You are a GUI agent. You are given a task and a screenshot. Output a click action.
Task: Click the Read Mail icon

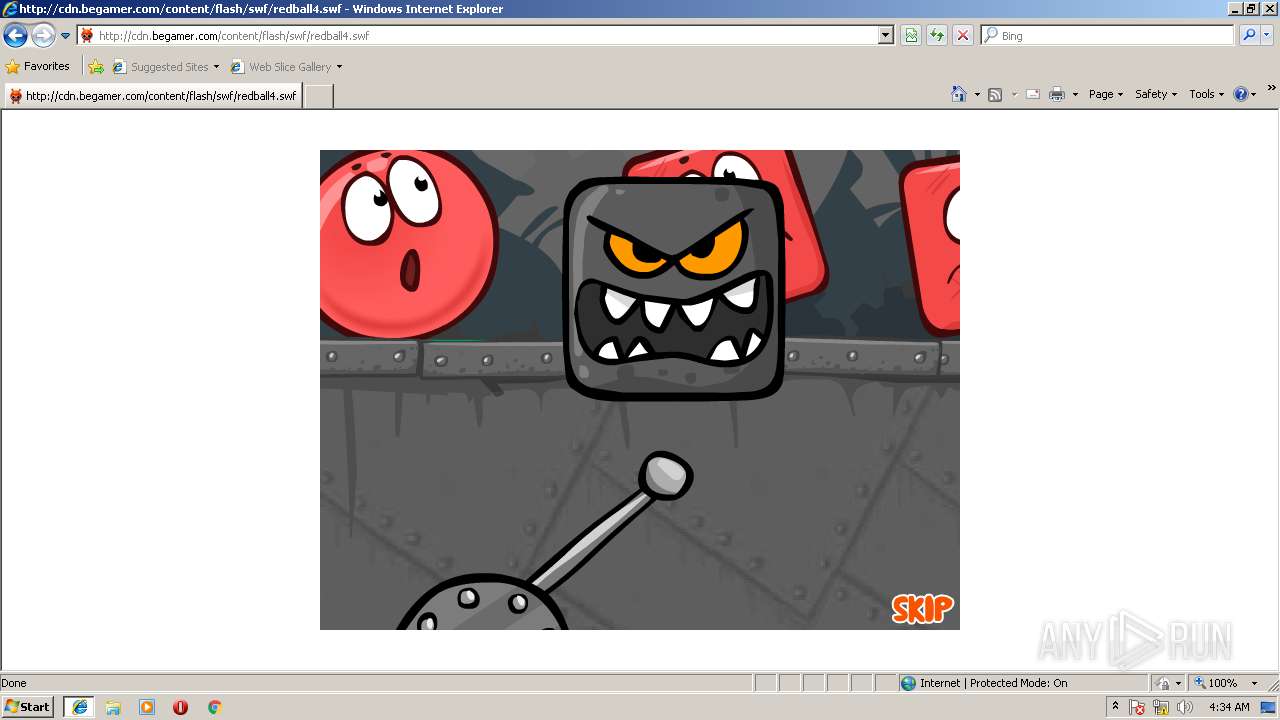(x=1033, y=94)
